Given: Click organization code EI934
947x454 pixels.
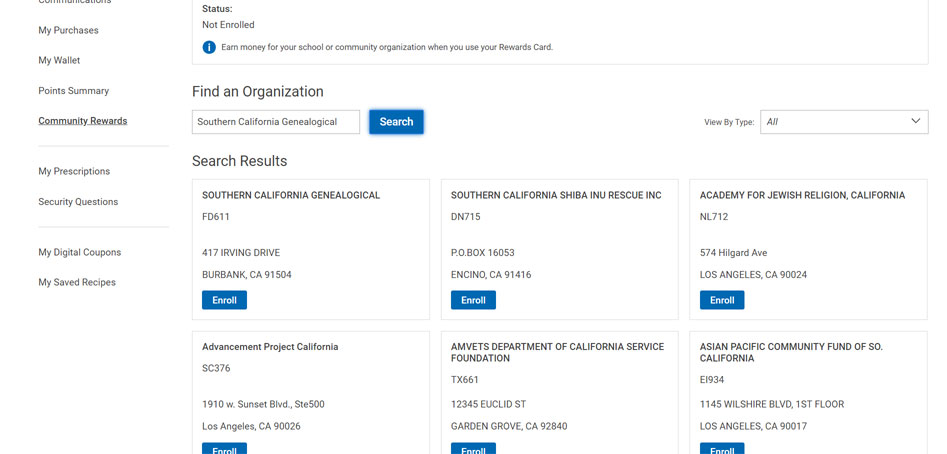Looking at the screenshot, I should tap(712, 380).
